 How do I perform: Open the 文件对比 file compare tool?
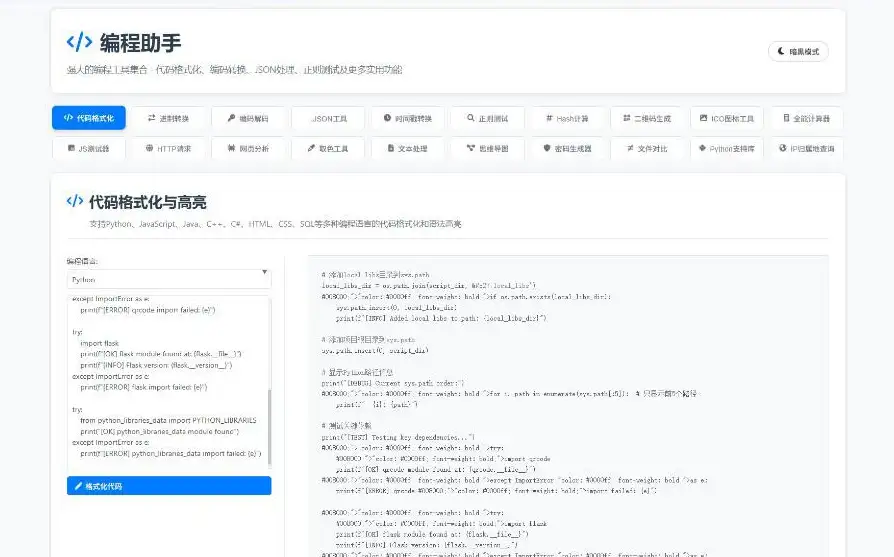coord(646,148)
